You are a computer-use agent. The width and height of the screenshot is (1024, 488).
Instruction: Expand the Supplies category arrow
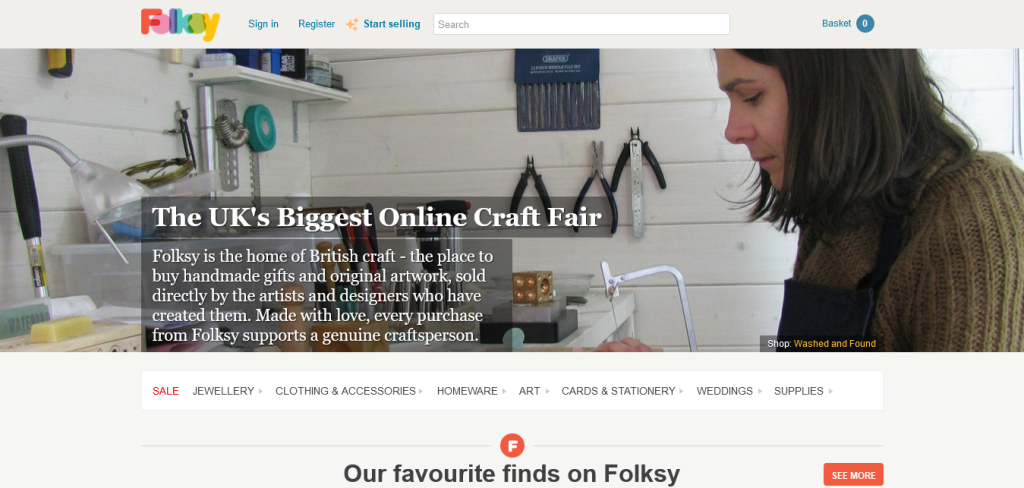pos(831,391)
